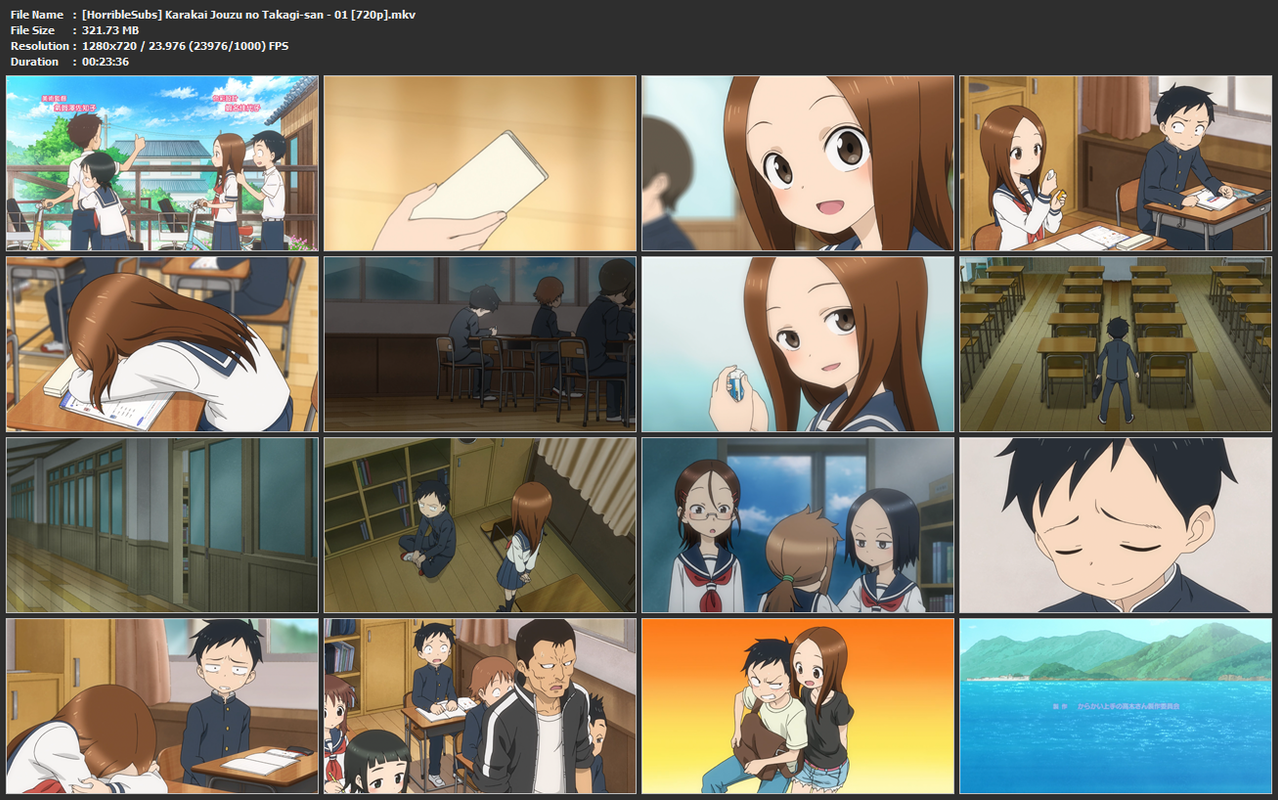Open close-up thumbnail of smiling girl in classroom
The image size is (1278, 800).
click(x=798, y=163)
